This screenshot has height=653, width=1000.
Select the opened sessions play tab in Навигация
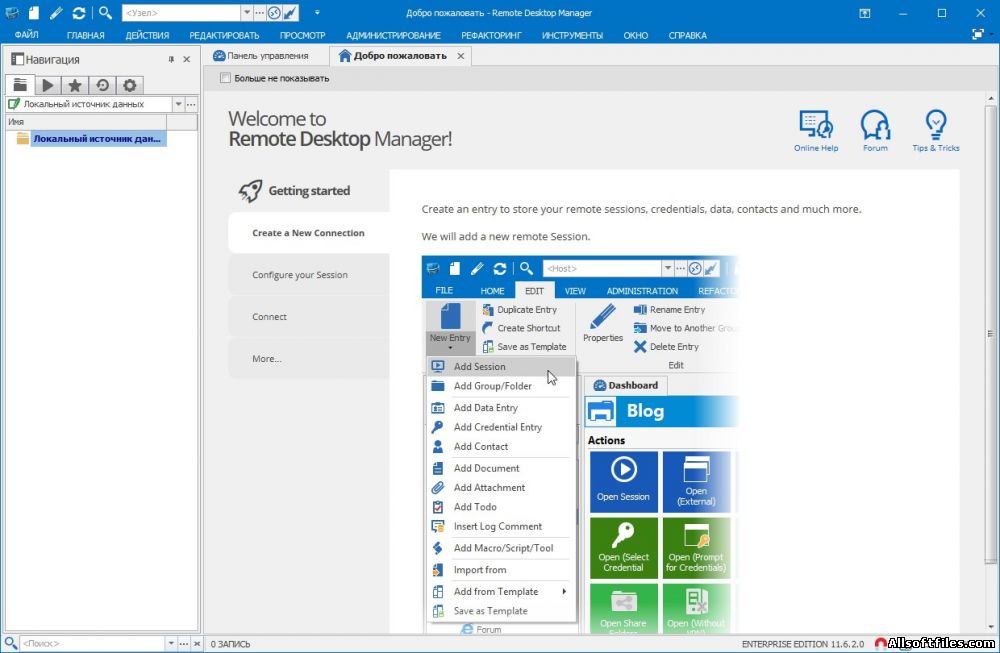click(x=48, y=85)
